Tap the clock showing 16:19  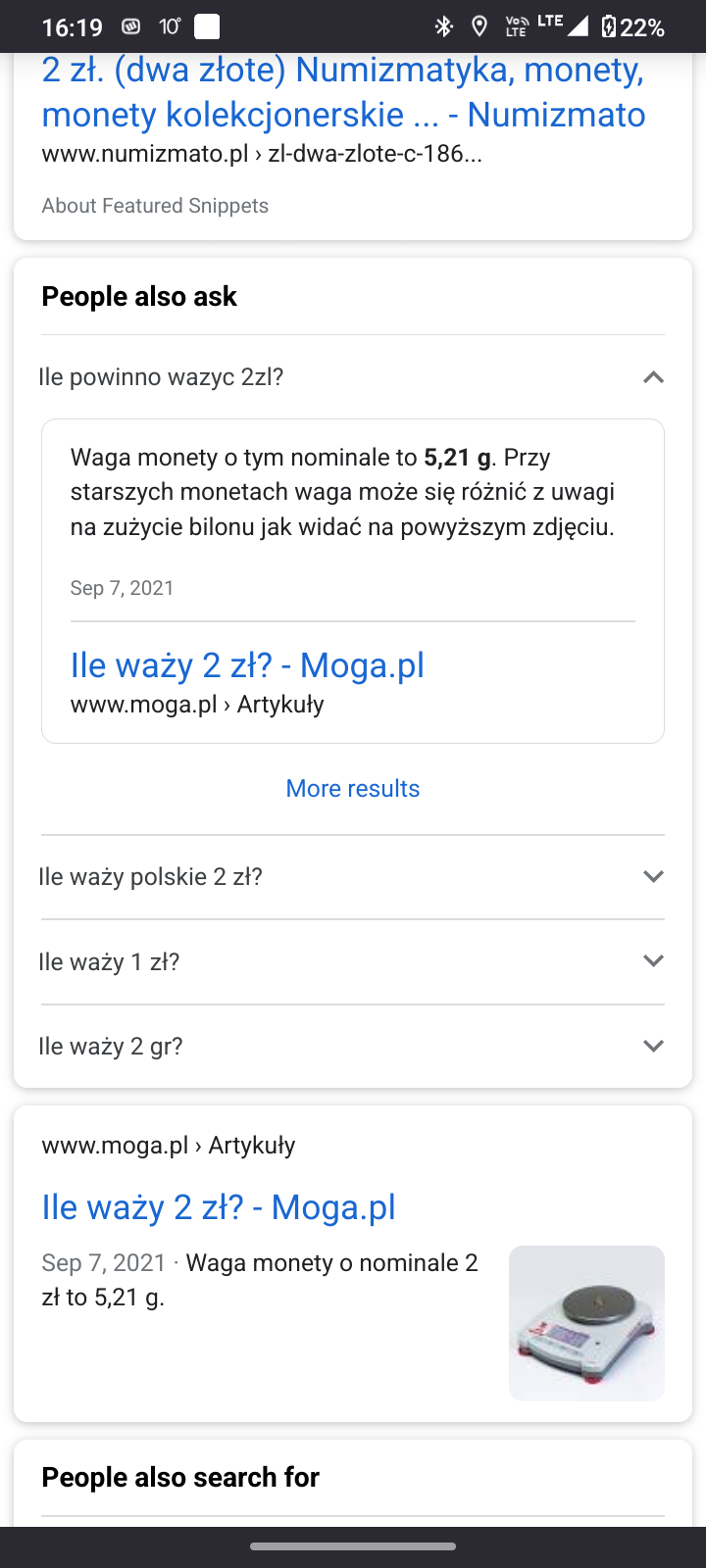tap(73, 27)
